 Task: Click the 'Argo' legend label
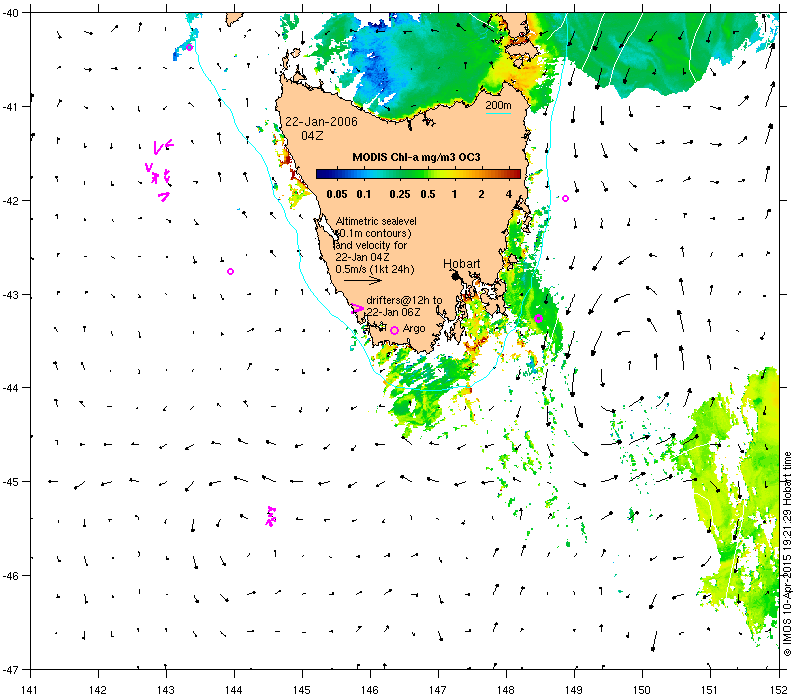click(x=414, y=329)
